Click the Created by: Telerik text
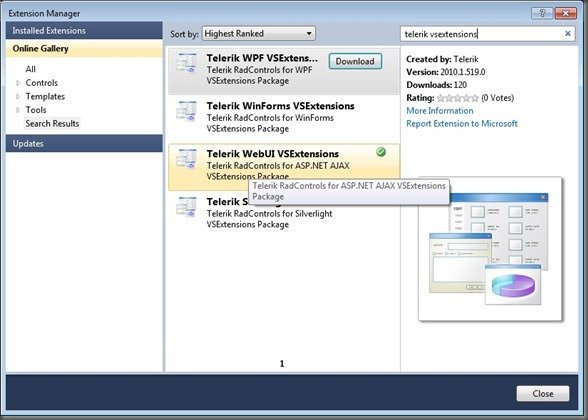588x420 pixels. [x=442, y=59]
